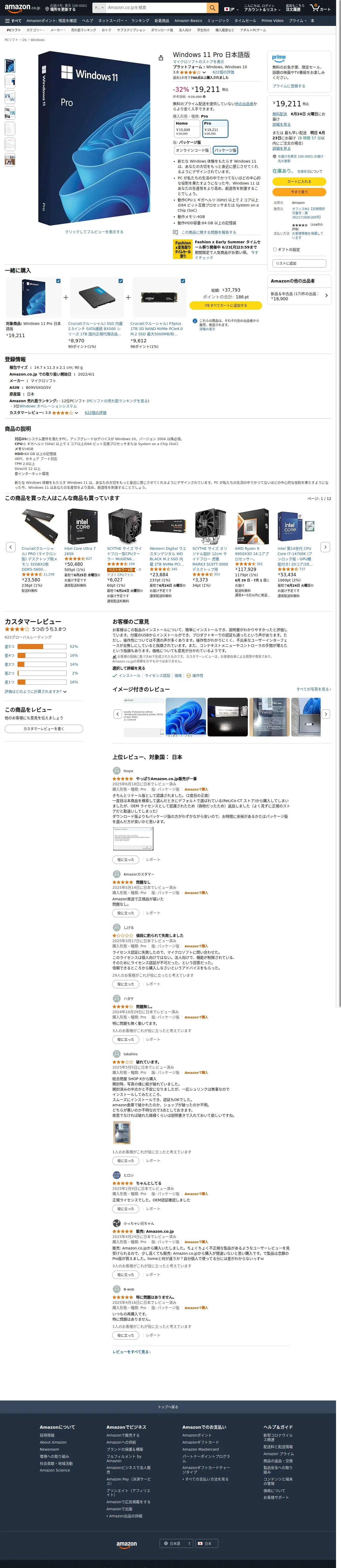341x1568 pixels.
Task: Click takahiro reviewer avatar icon
Action: 116,1054
